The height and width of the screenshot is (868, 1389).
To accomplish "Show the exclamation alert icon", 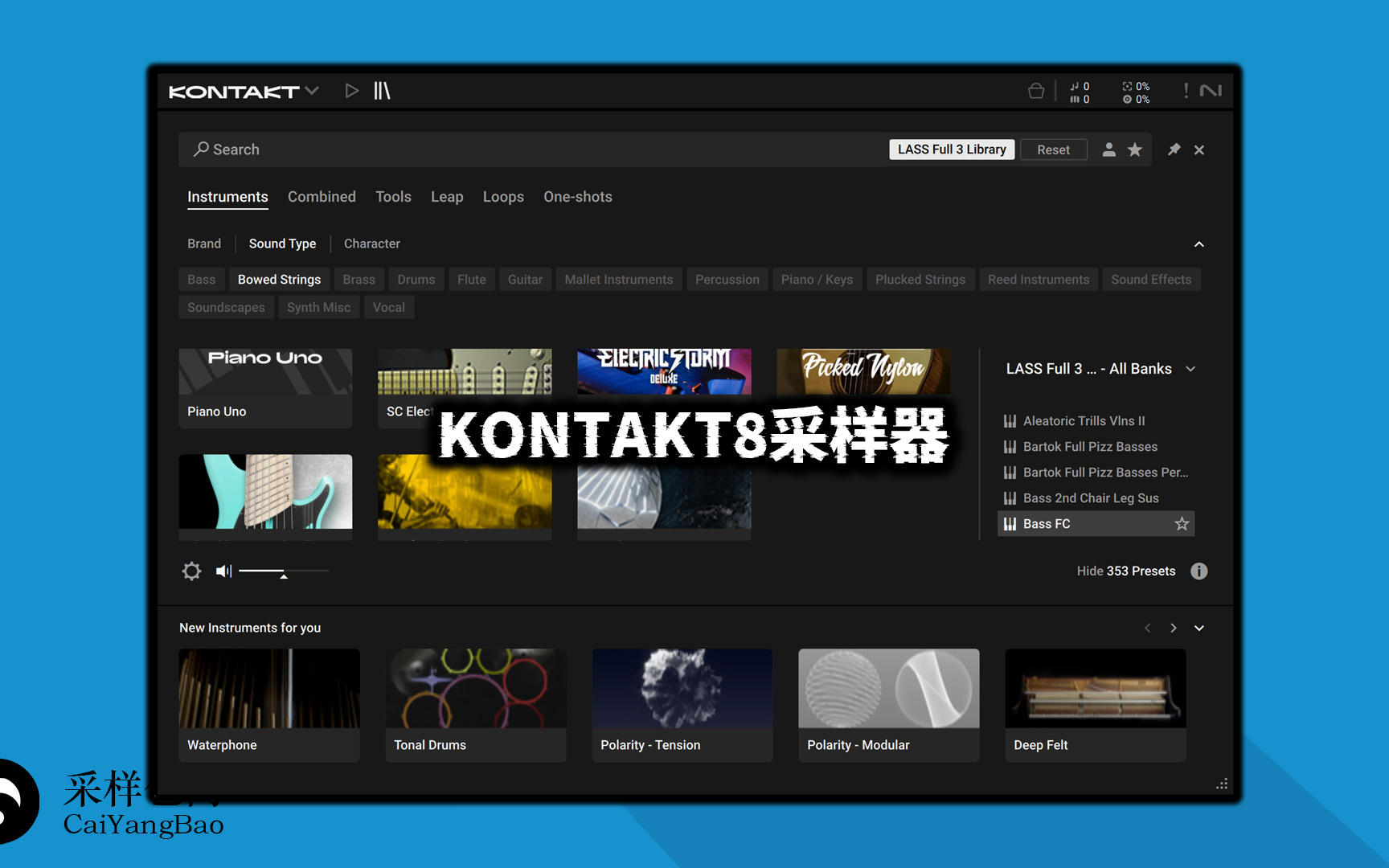I will tap(1186, 91).
